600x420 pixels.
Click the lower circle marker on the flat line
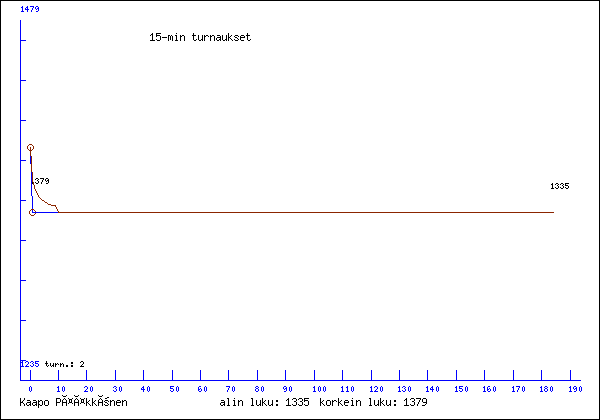(33, 212)
